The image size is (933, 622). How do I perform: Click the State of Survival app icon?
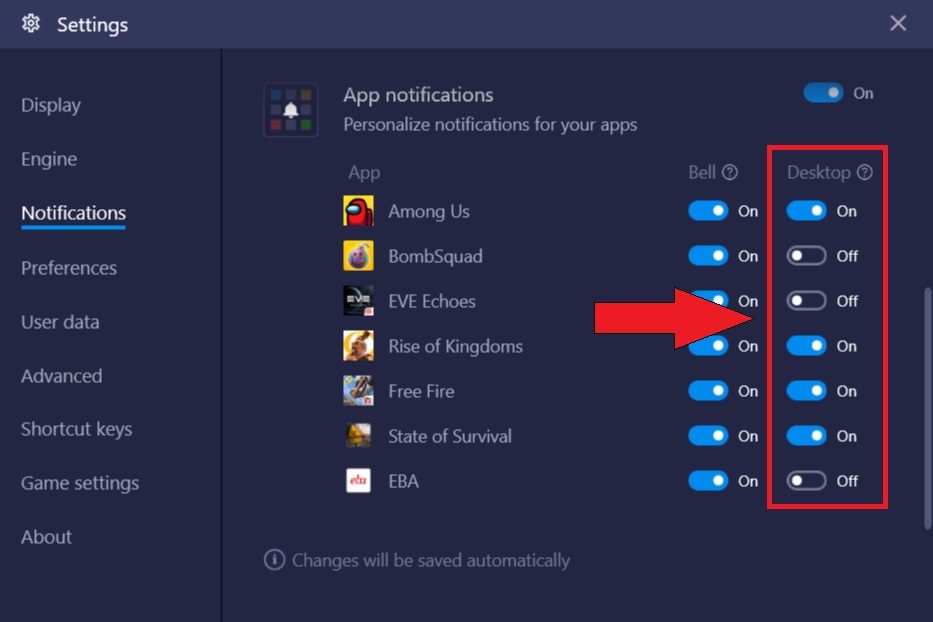click(x=358, y=436)
